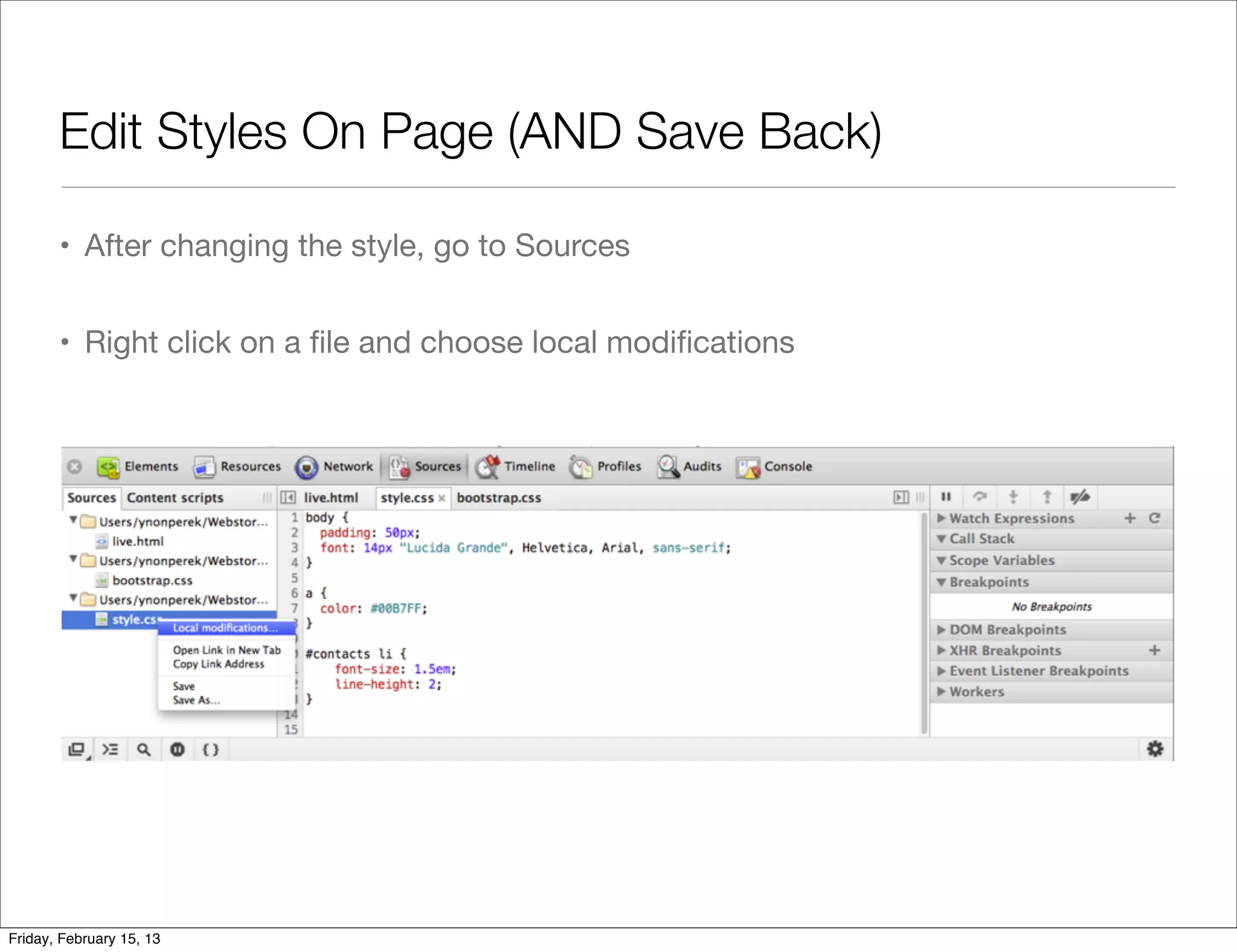Step out of the current function
1237x952 pixels.
1047,497
